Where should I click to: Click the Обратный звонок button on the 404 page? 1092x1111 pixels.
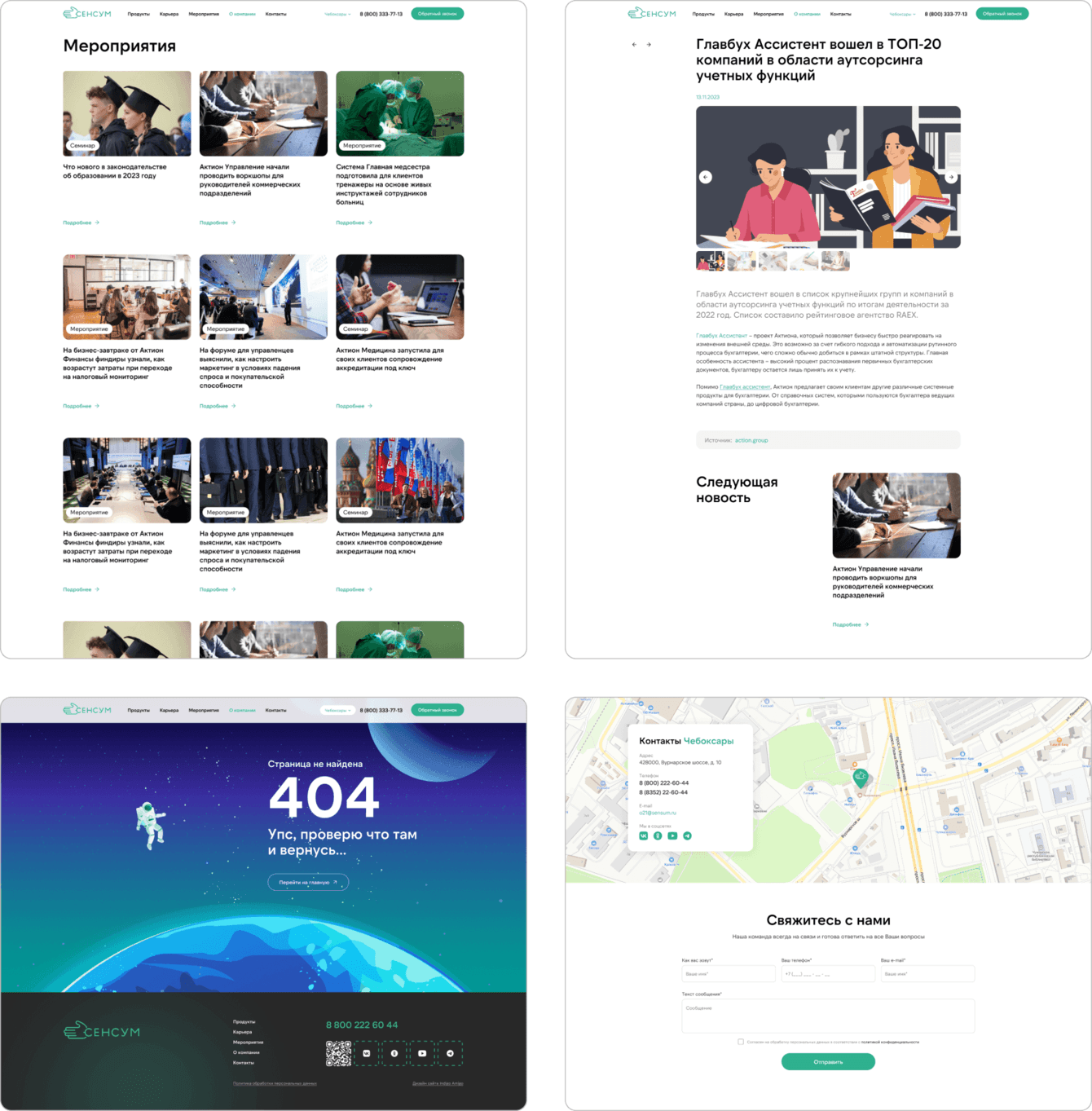438,710
